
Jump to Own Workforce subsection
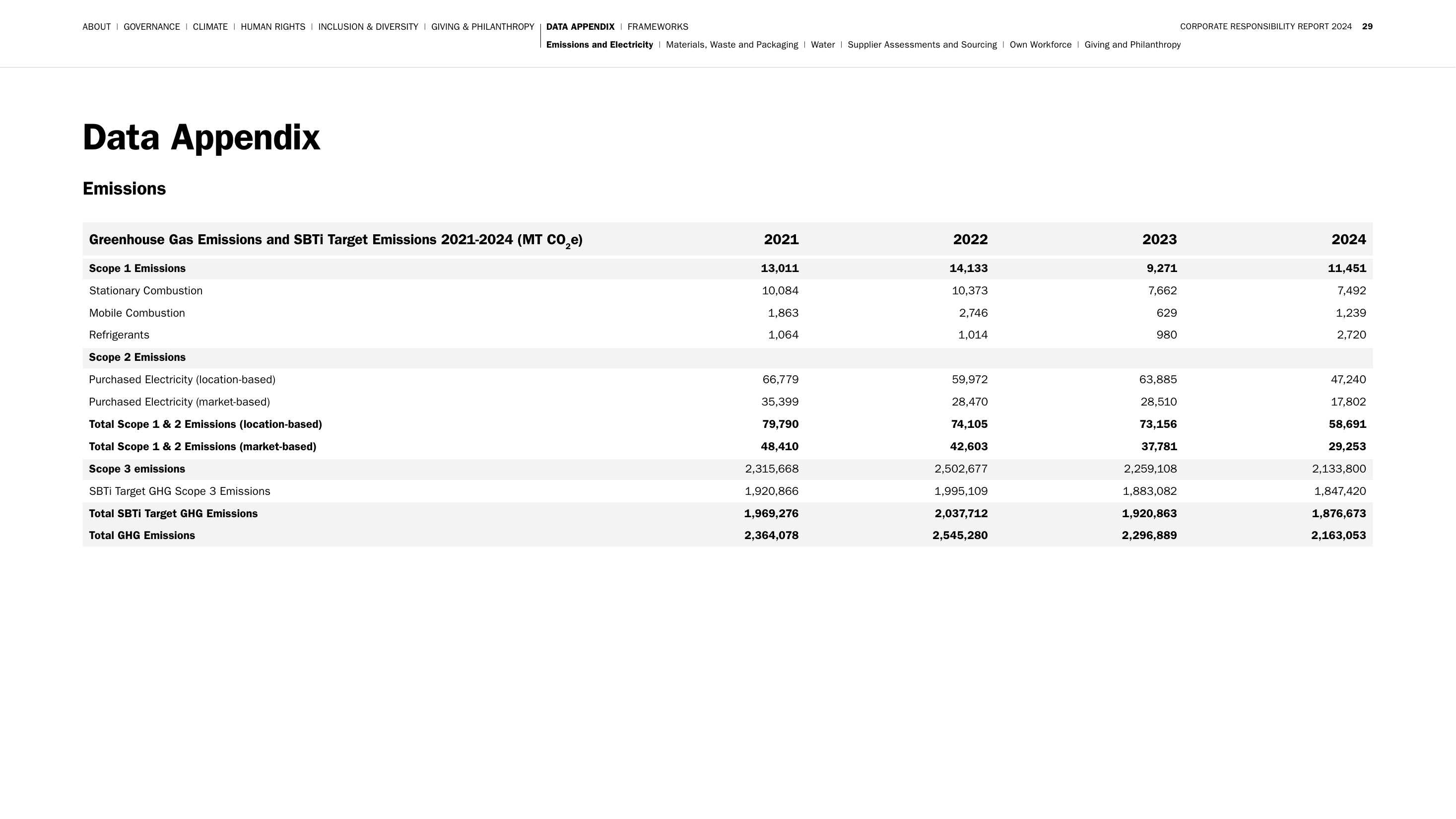tap(1041, 45)
